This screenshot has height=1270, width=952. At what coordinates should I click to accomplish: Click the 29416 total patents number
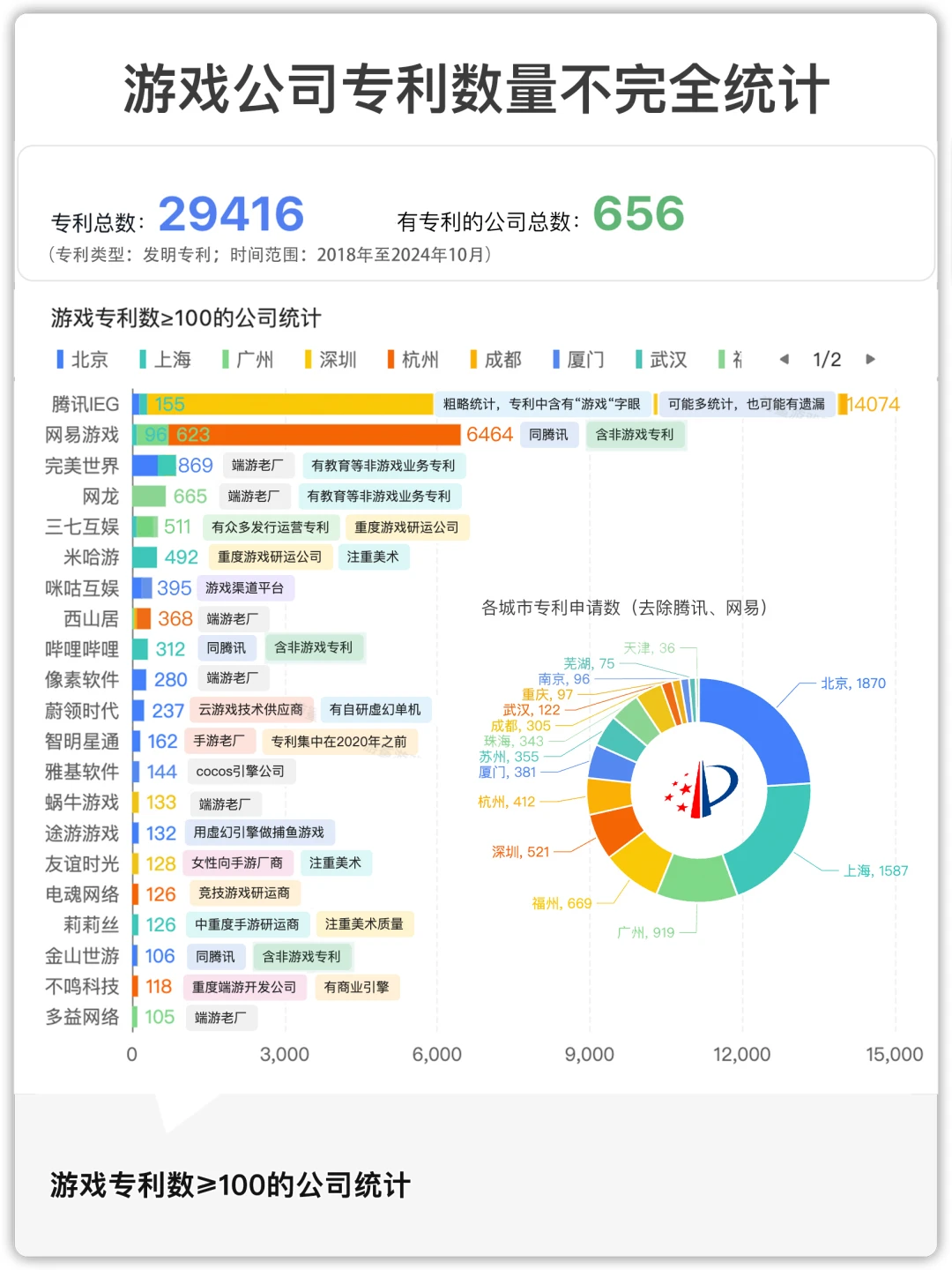point(231,214)
